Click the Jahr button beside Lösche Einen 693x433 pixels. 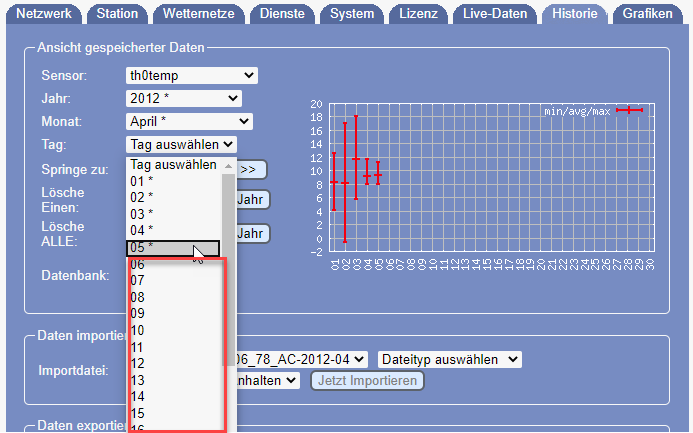[x=252, y=199]
